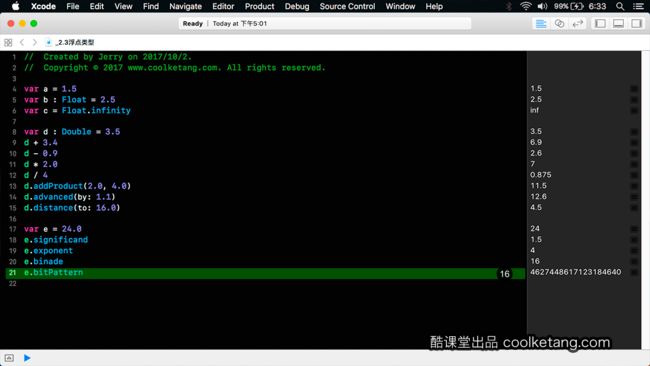Show result inline for 11.5 value
The width and height of the screenshot is (650, 366).
[x=634, y=186]
